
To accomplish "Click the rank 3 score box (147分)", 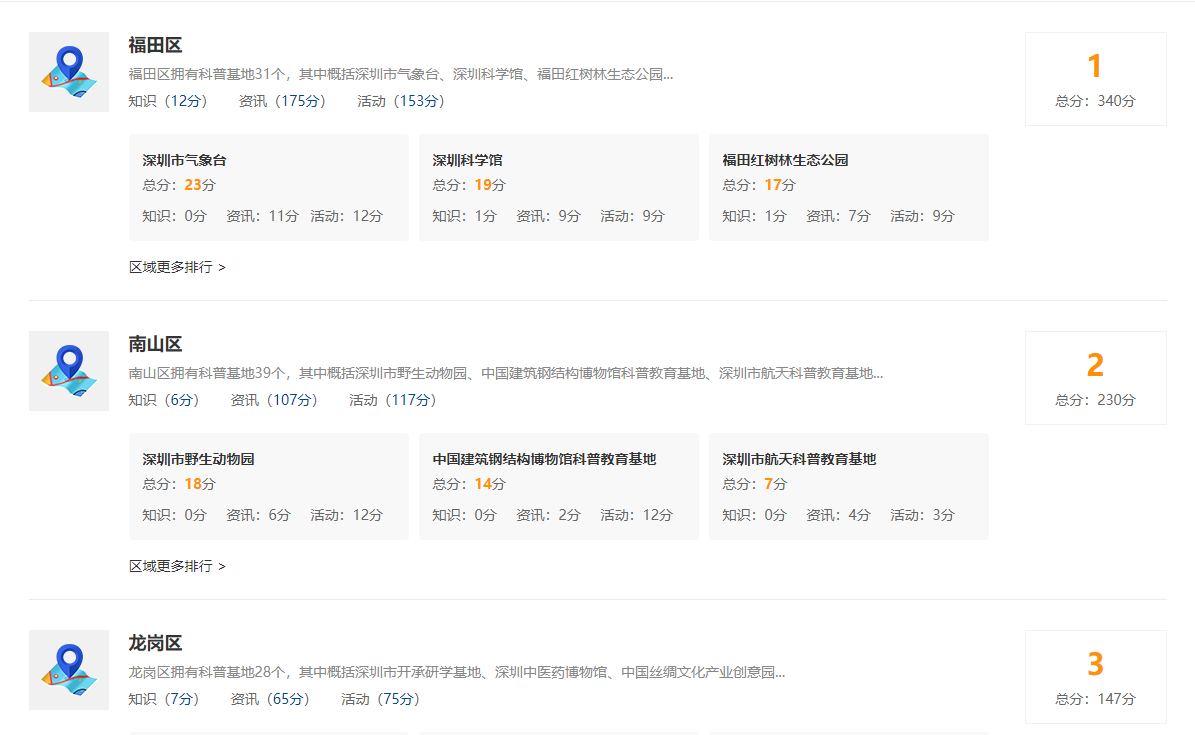I will [1095, 677].
